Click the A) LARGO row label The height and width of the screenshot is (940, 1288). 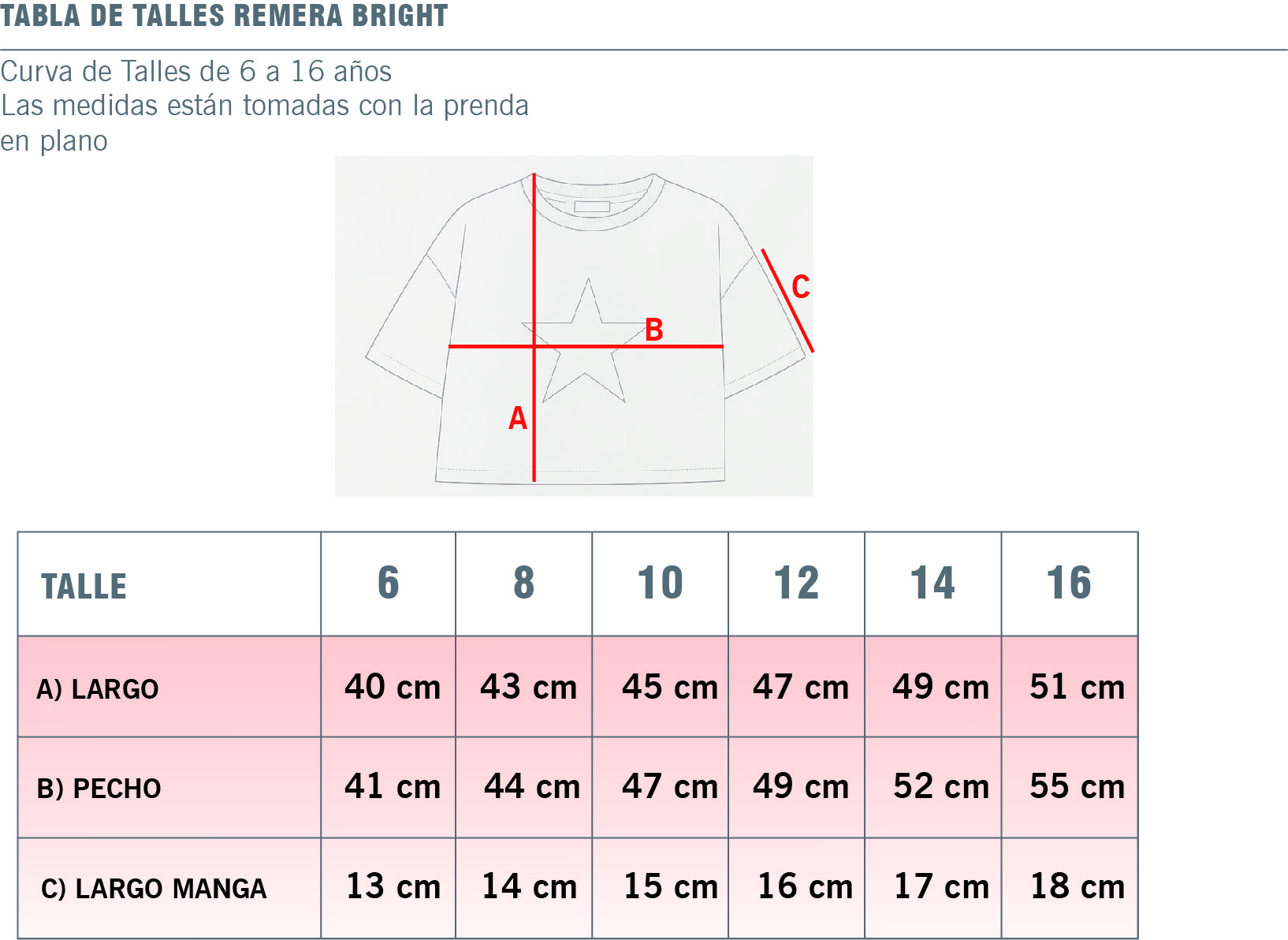98,688
